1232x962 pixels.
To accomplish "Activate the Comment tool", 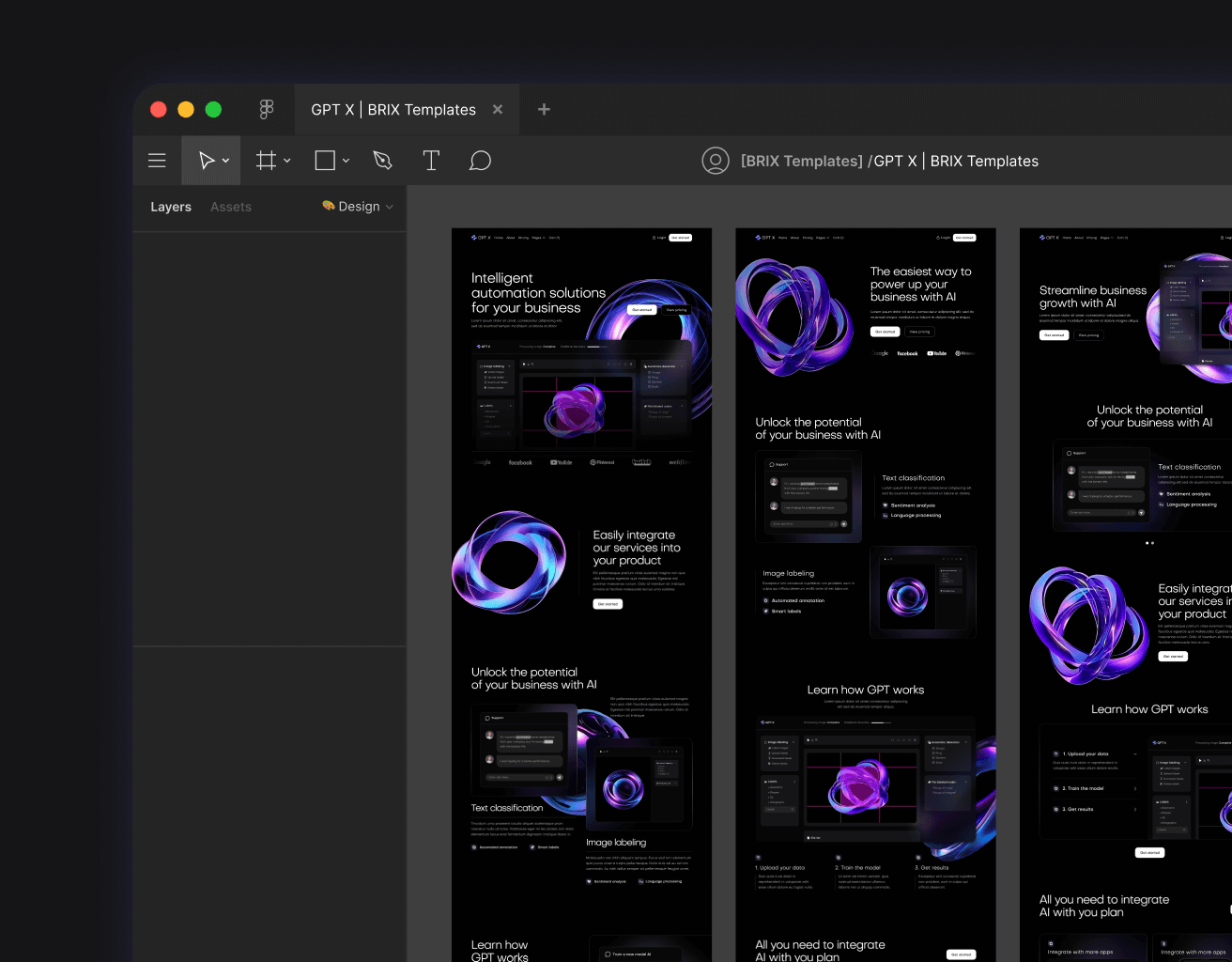I will [x=480, y=160].
